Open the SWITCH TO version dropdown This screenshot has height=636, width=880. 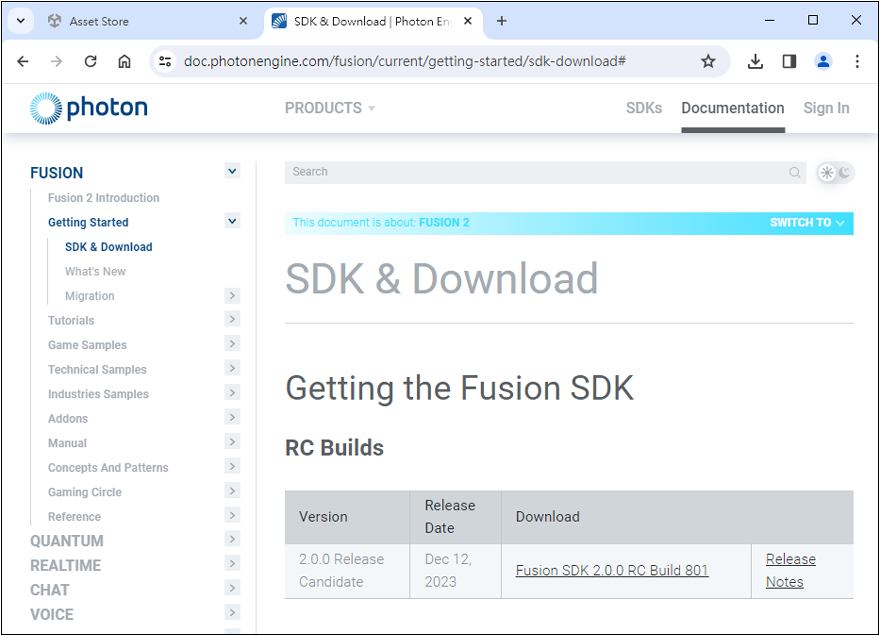coord(806,223)
